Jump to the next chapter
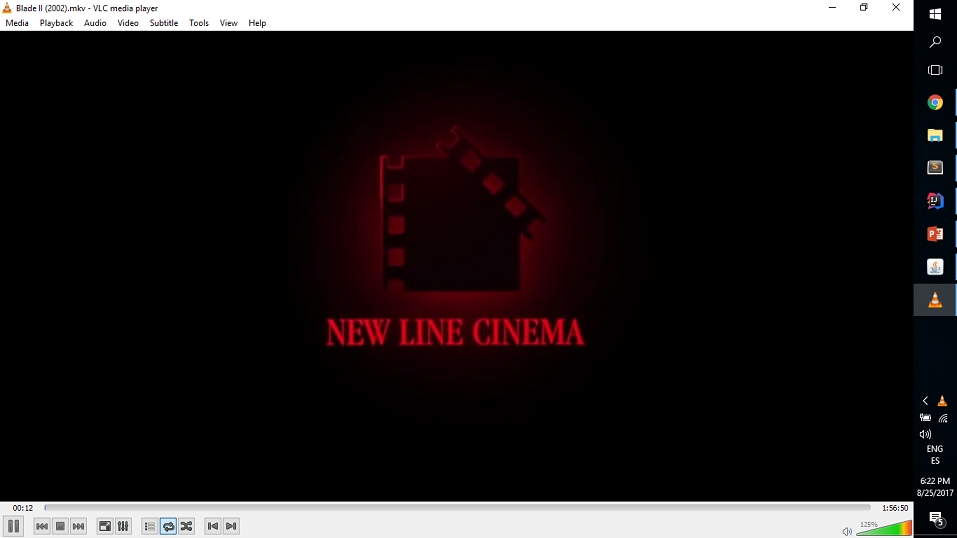Screen dimensions: 957x538 pos(231,526)
